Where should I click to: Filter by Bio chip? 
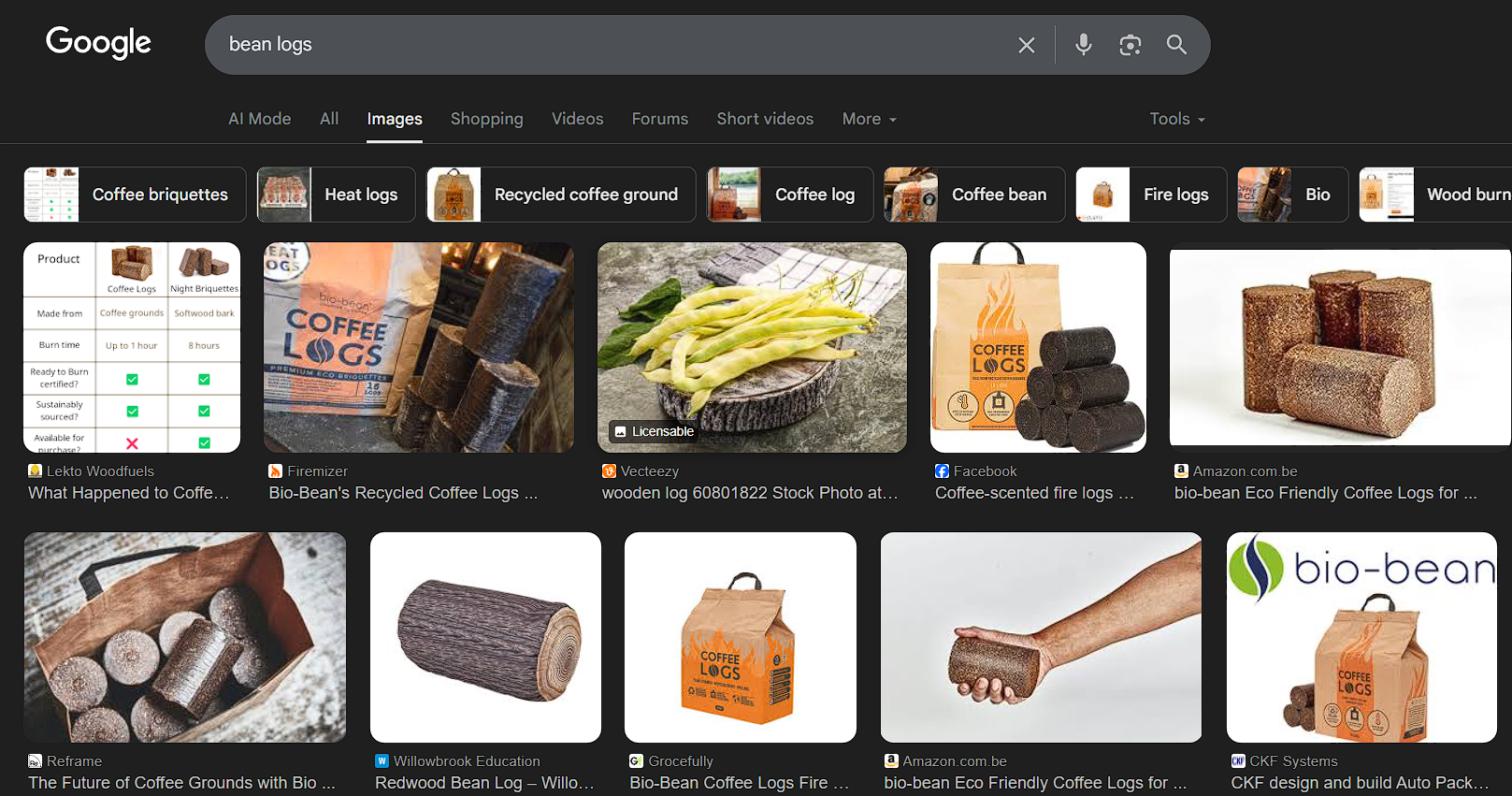(1293, 195)
